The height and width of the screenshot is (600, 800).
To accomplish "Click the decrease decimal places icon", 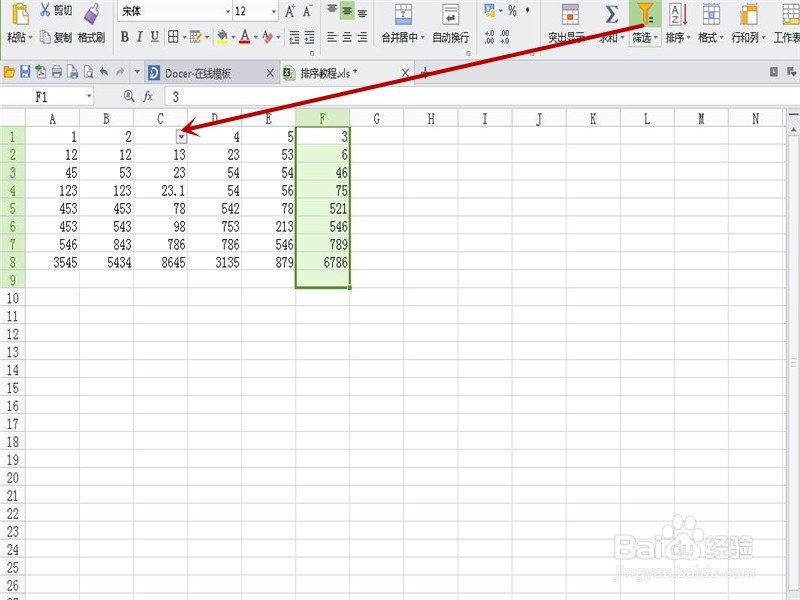I will pos(505,37).
